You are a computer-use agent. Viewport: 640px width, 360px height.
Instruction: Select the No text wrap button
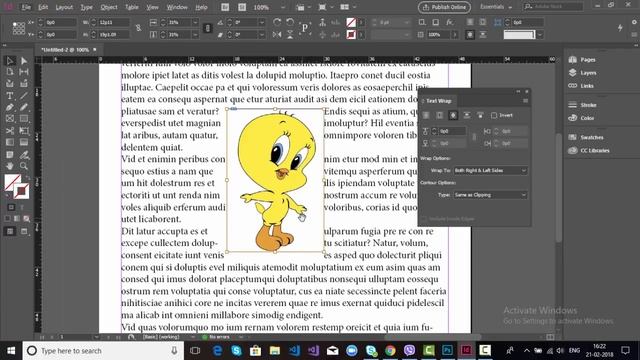pos(426,116)
